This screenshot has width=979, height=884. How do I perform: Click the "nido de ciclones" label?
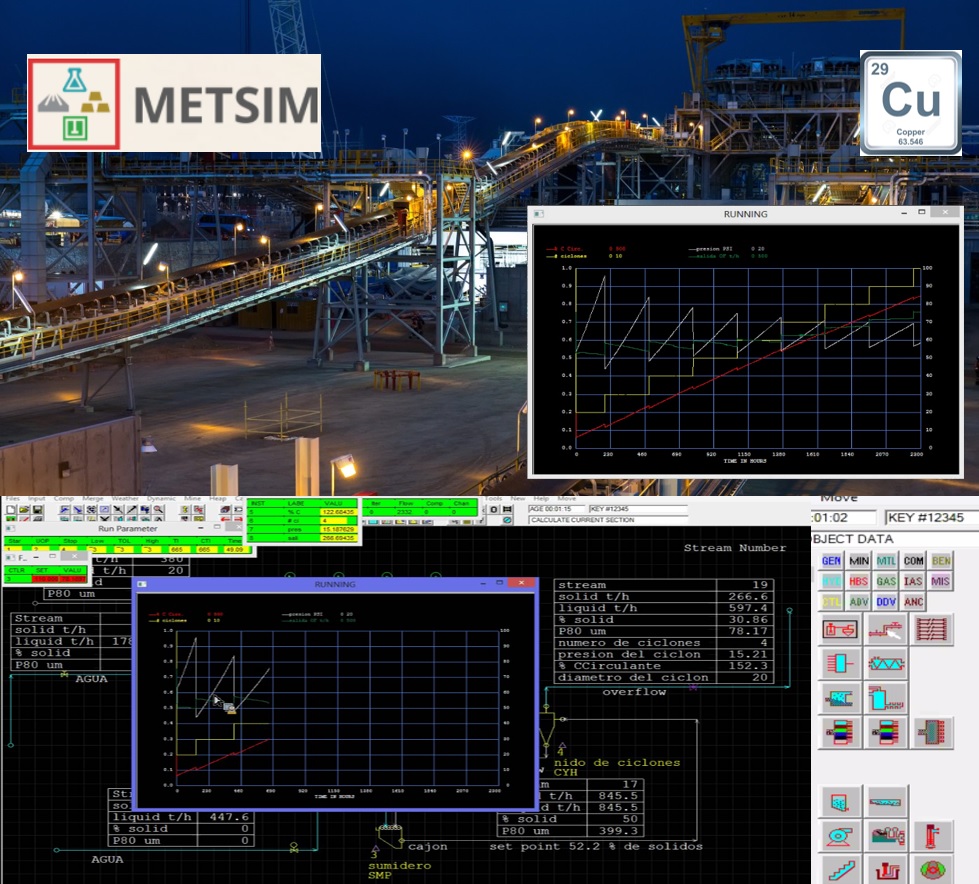(x=616, y=762)
